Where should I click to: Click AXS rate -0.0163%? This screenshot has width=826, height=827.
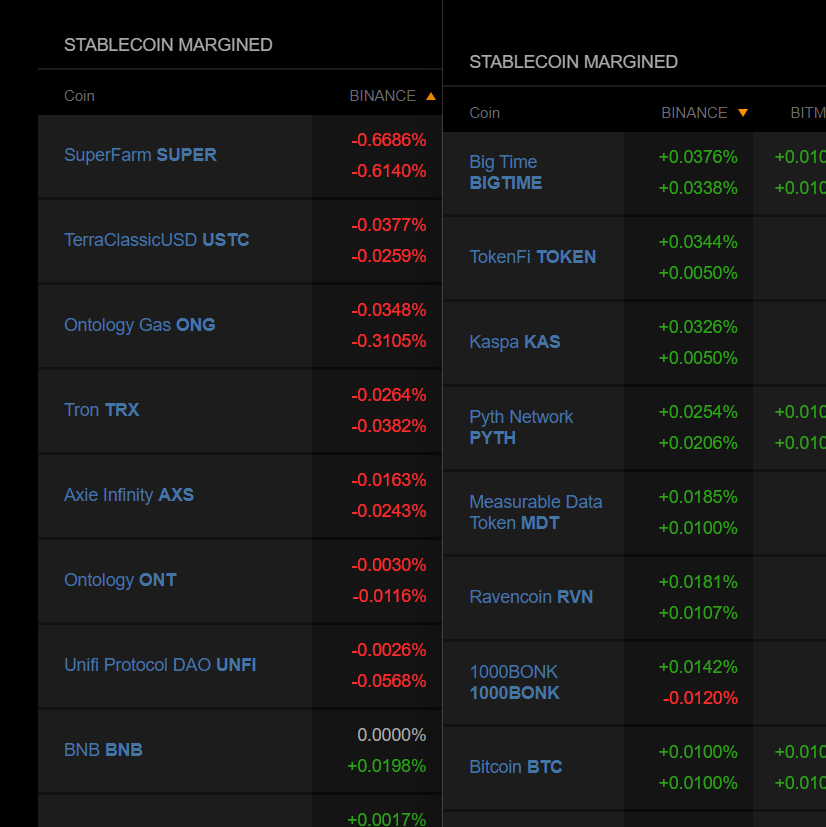(x=389, y=479)
